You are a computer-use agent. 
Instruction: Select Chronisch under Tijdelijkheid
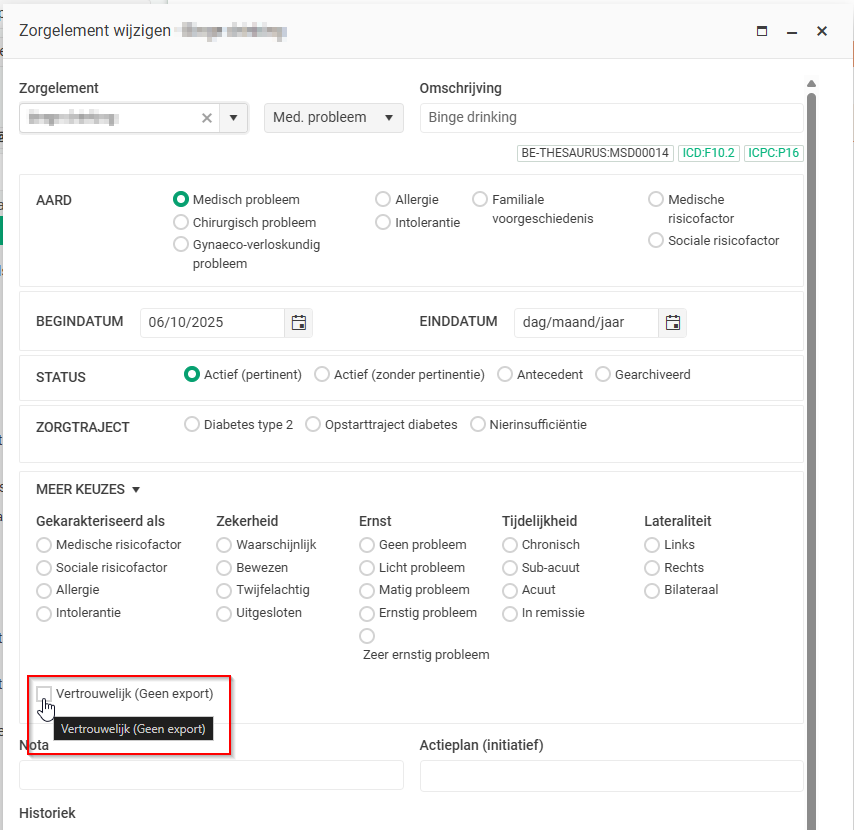510,545
